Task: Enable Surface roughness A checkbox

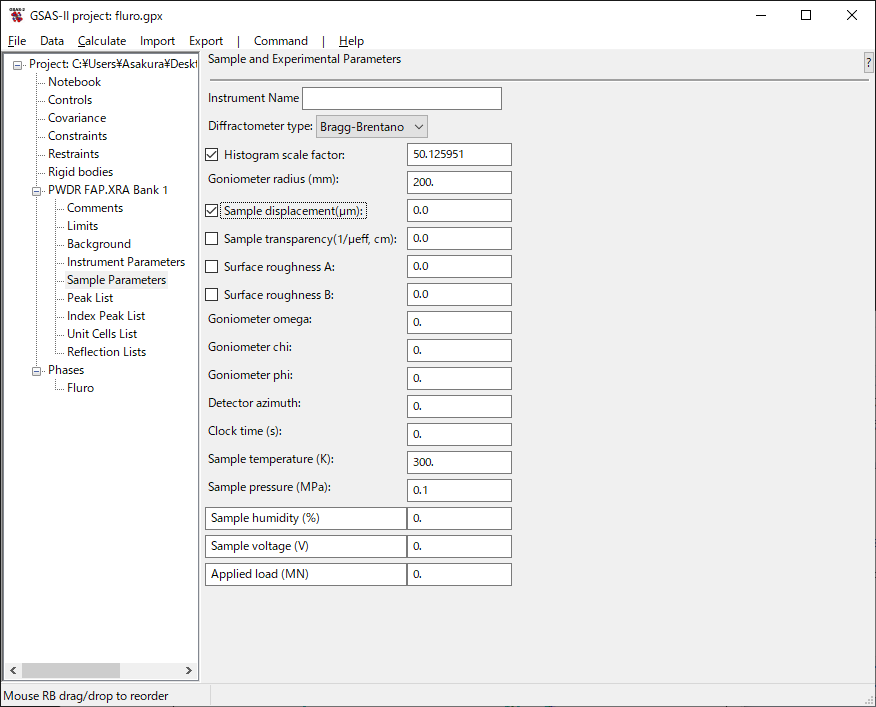Action: pyautogui.click(x=211, y=267)
